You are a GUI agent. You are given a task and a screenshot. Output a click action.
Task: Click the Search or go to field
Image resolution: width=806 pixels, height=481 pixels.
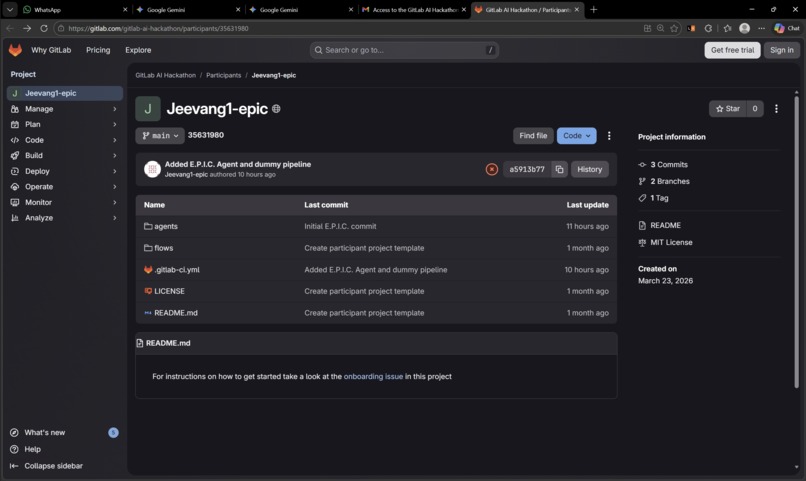point(404,50)
